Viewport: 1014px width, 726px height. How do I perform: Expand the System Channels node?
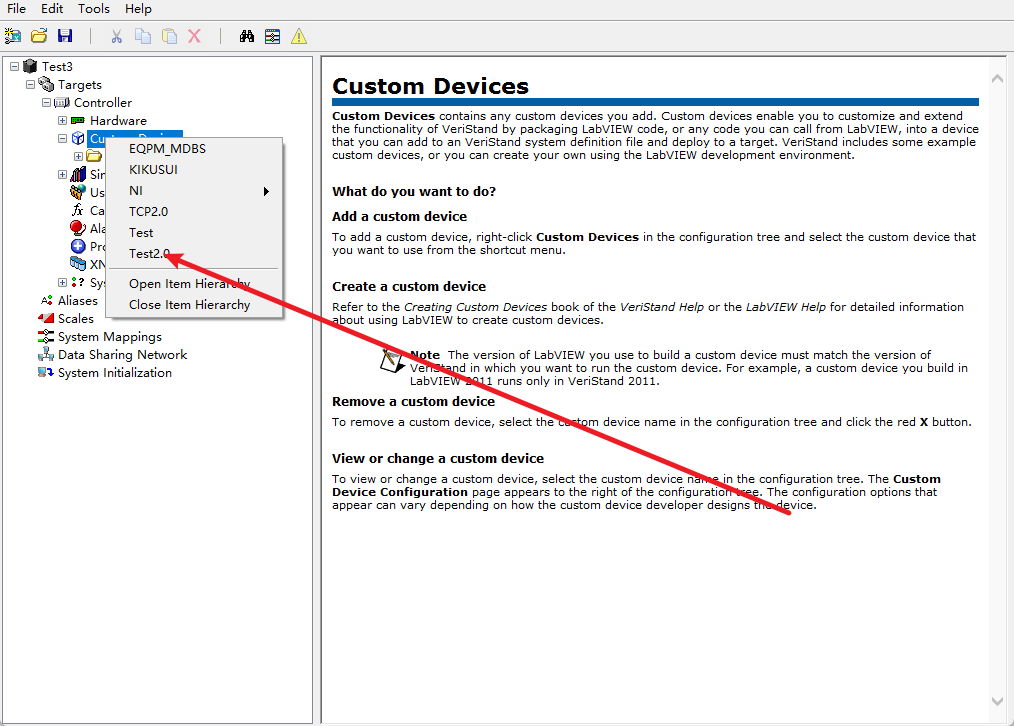click(x=63, y=283)
